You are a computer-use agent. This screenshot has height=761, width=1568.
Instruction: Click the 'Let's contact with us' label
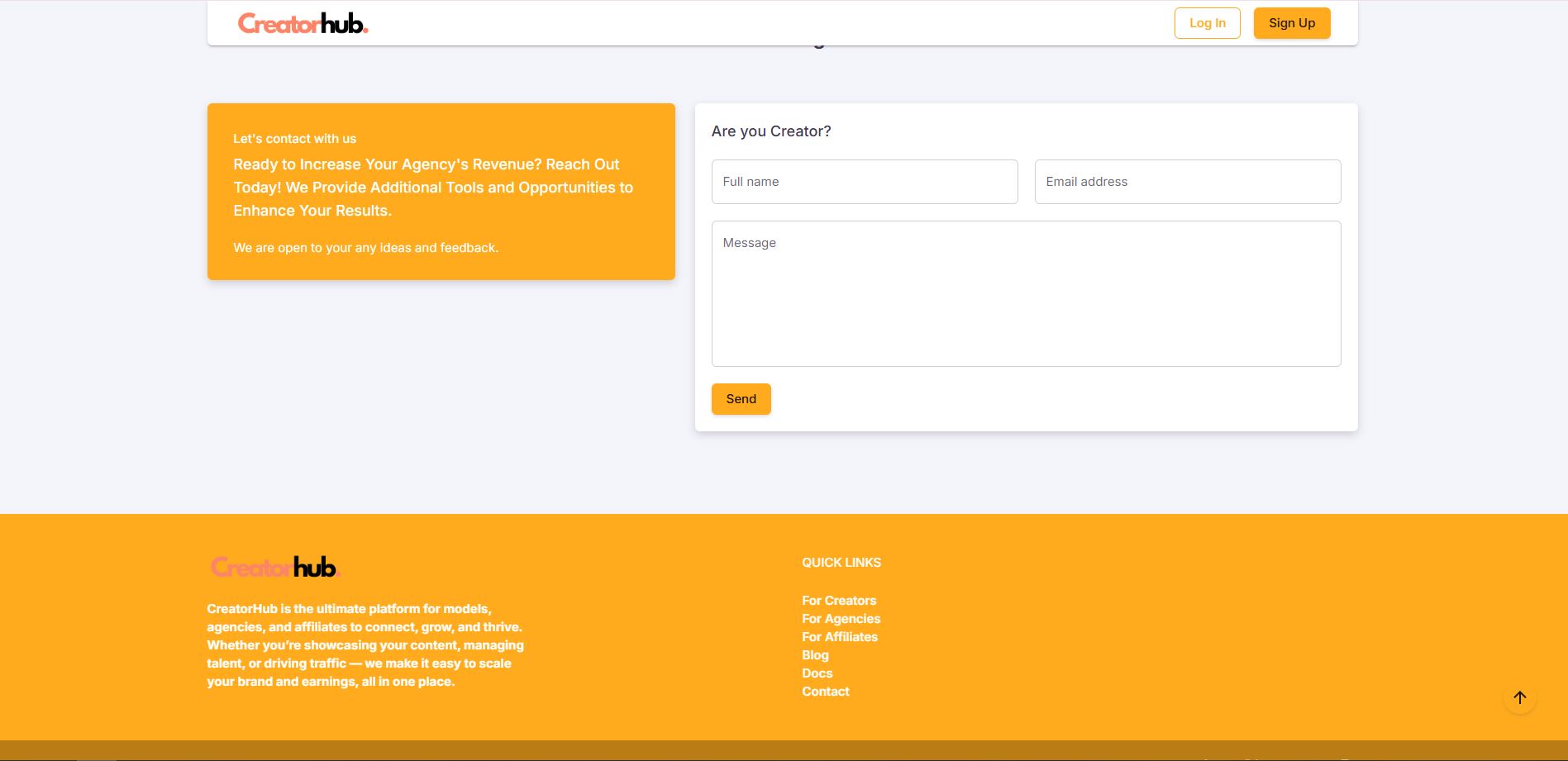(x=294, y=139)
